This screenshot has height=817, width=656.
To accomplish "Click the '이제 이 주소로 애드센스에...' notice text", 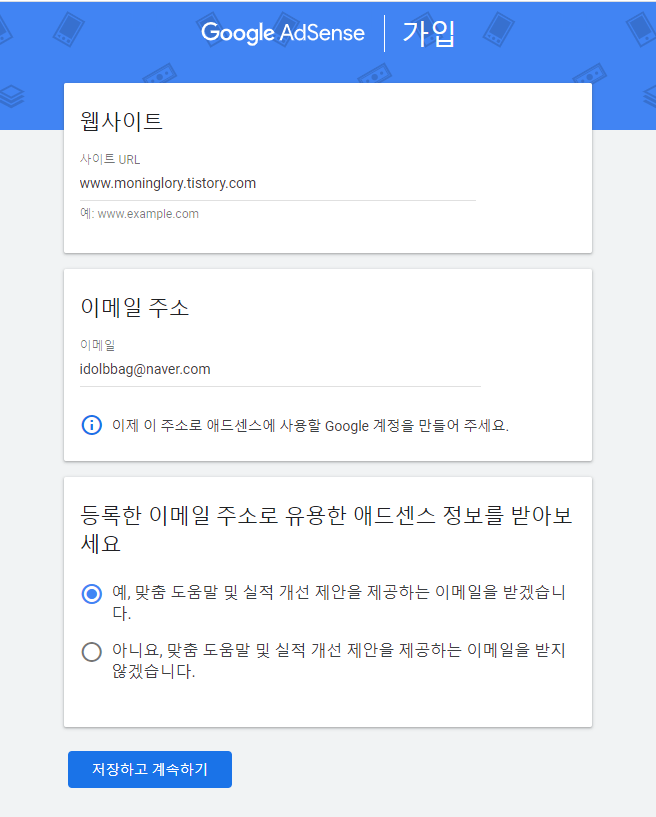I will click(310, 426).
